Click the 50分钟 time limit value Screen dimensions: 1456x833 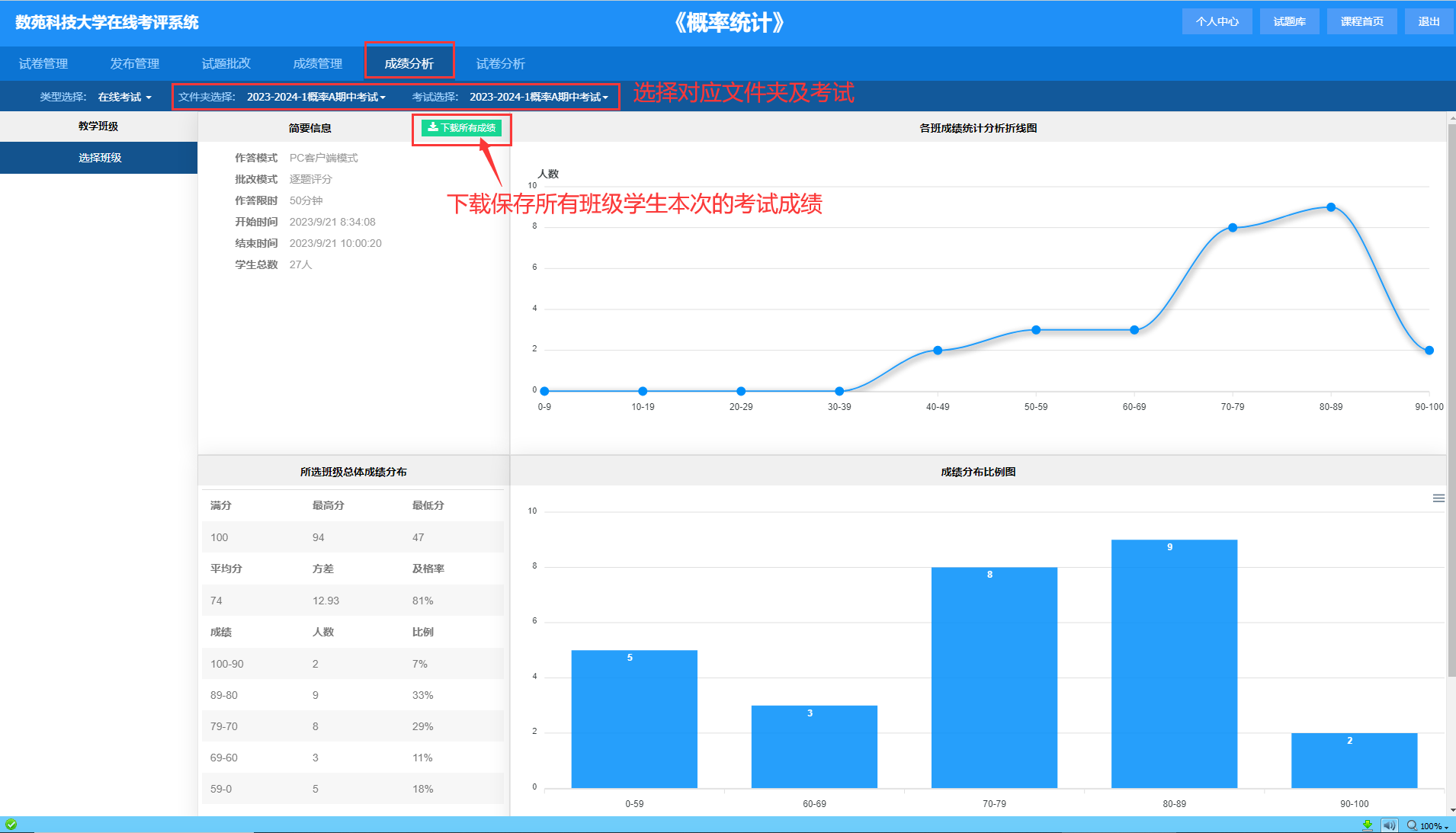tap(306, 200)
